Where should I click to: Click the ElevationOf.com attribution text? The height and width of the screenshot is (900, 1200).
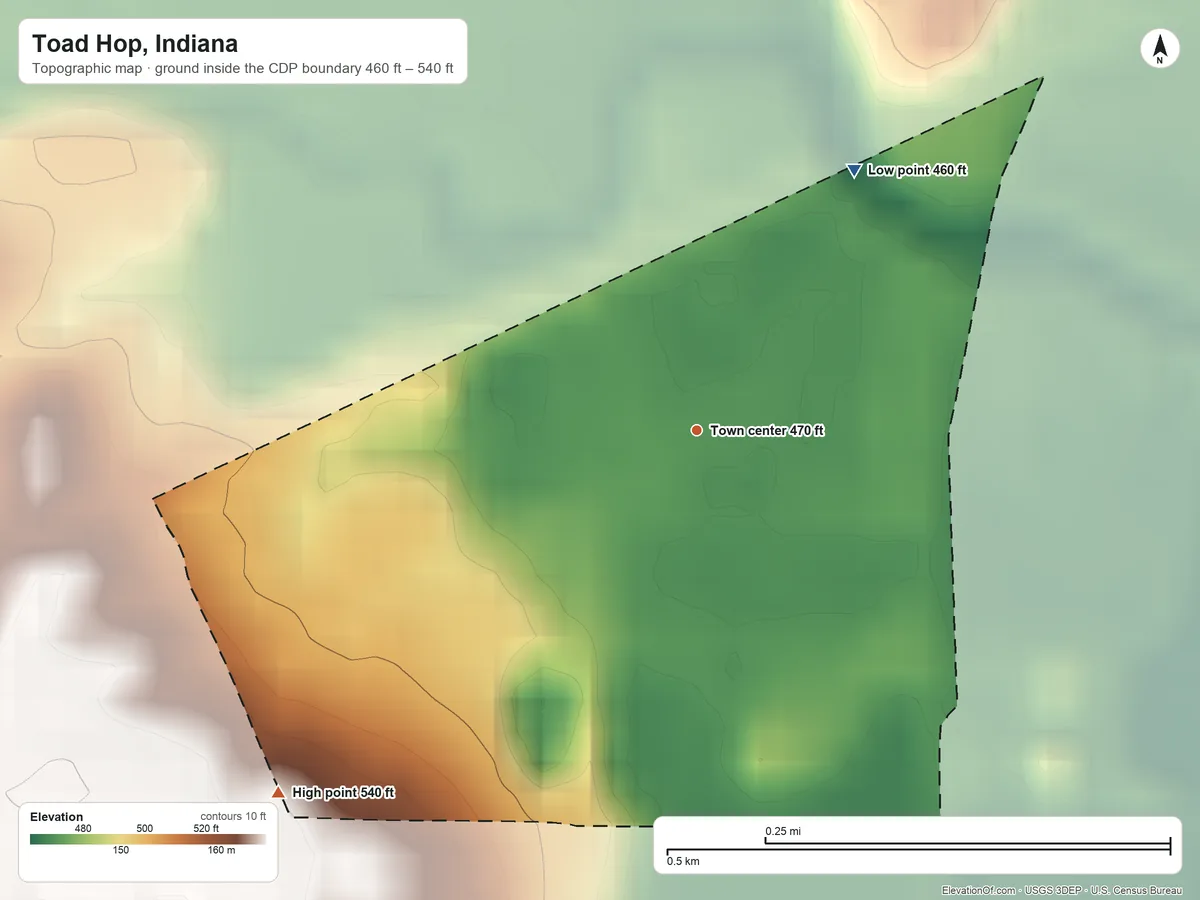[1063, 890]
